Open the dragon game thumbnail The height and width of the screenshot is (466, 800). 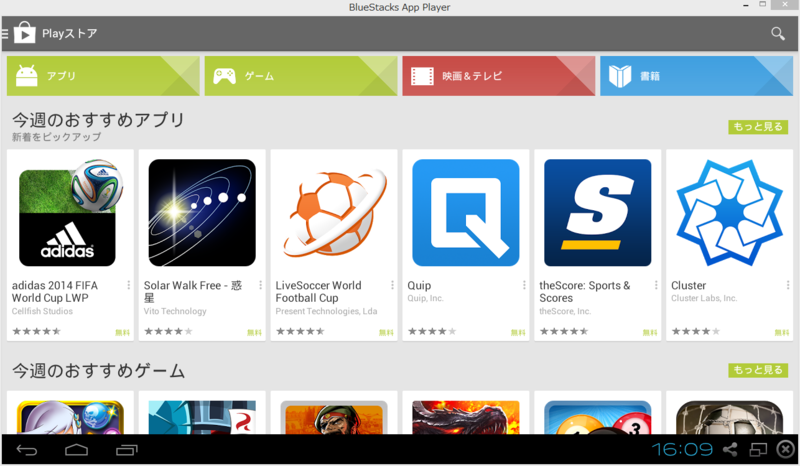[x=466, y=417]
